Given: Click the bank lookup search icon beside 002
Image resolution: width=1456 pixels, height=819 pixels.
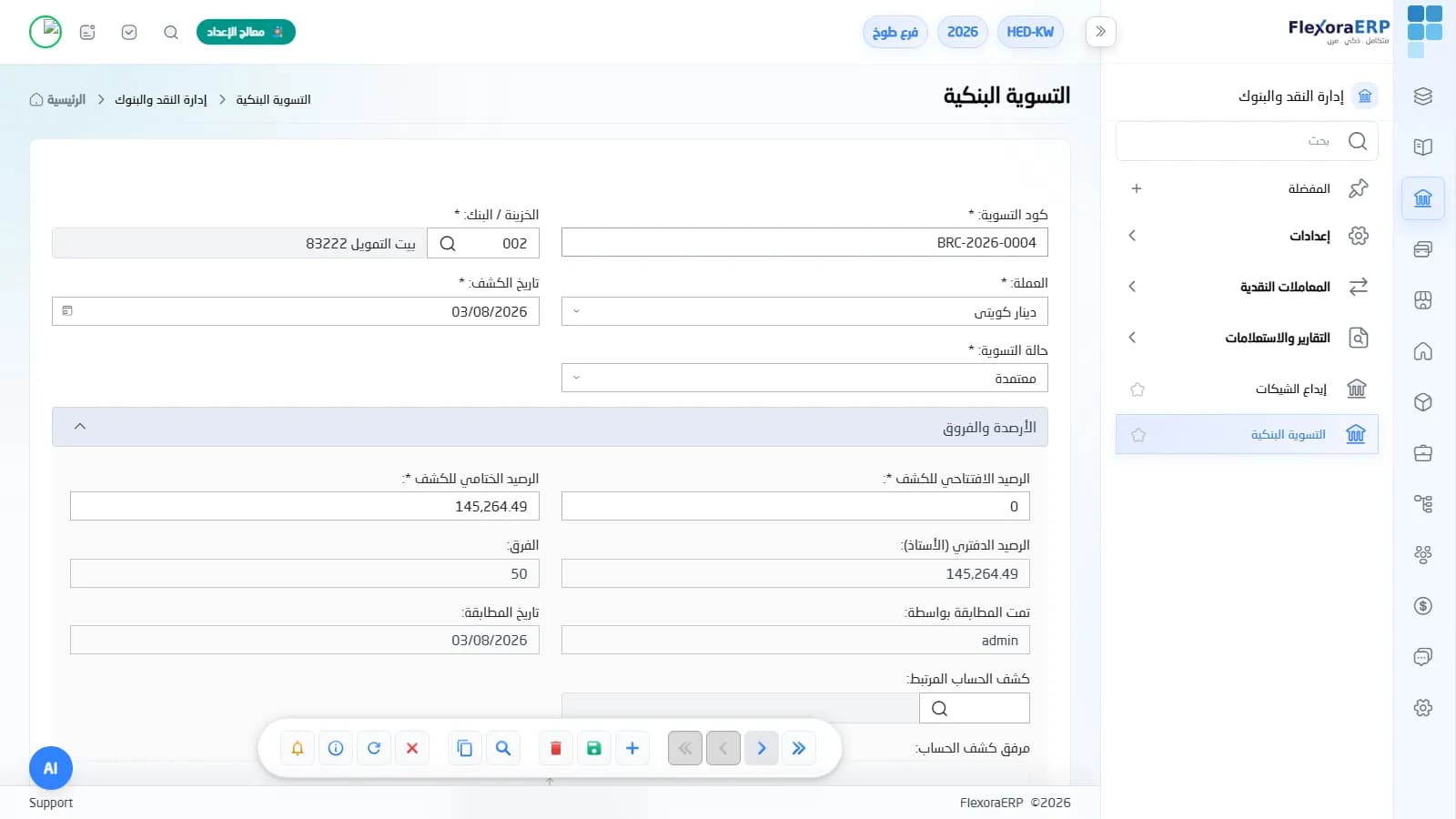Looking at the screenshot, I should click(x=448, y=243).
